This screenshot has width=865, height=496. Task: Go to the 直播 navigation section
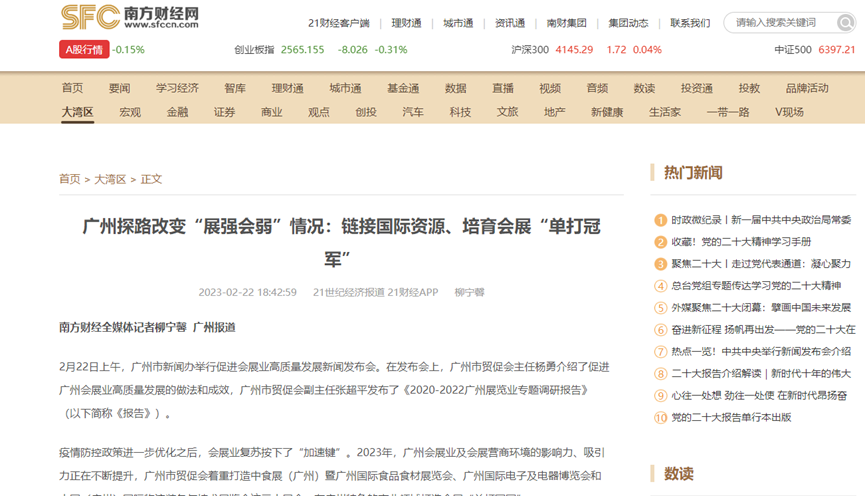tap(503, 88)
